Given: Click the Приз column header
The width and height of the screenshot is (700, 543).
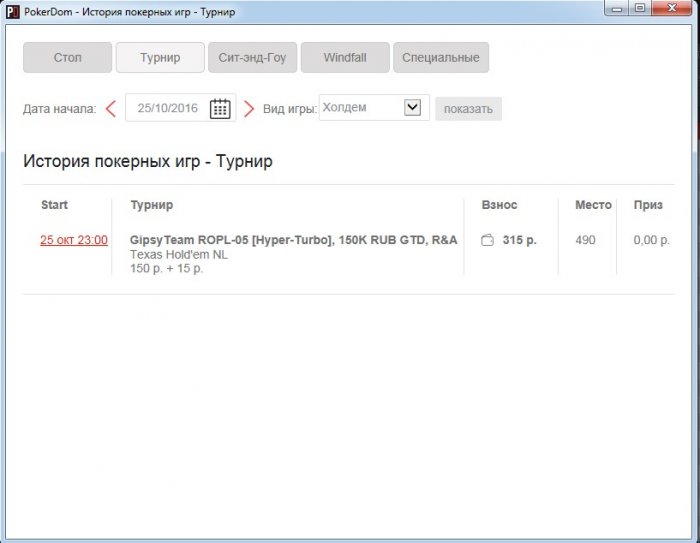Looking at the screenshot, I should (648, 205).
